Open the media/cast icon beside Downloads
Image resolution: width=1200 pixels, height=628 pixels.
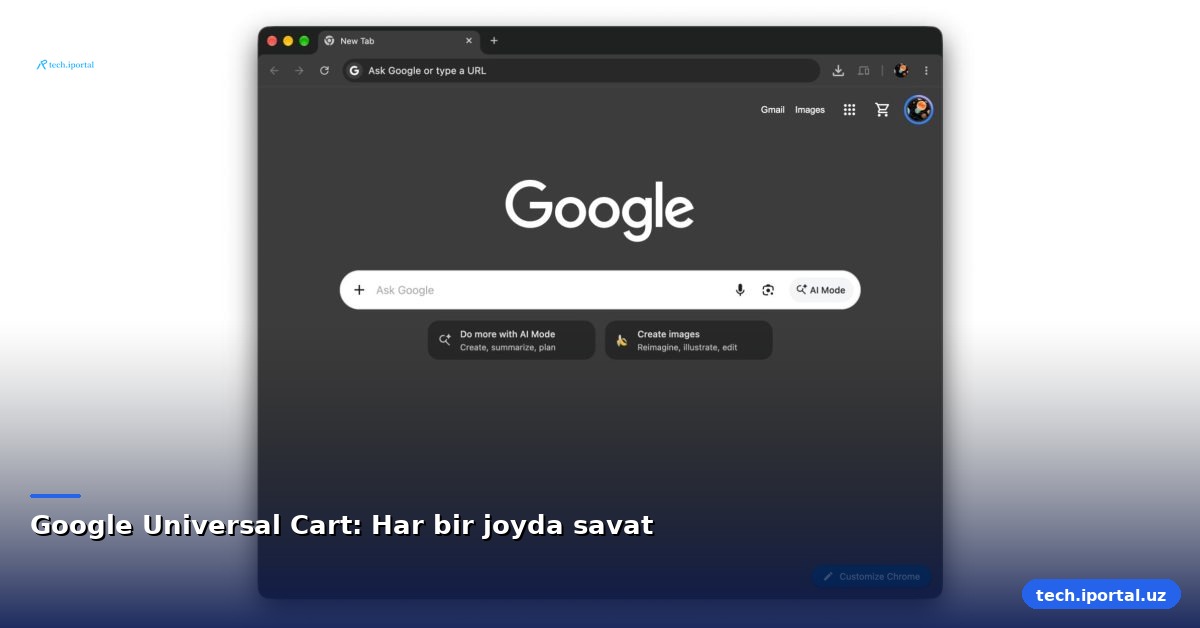coord(863,71)
